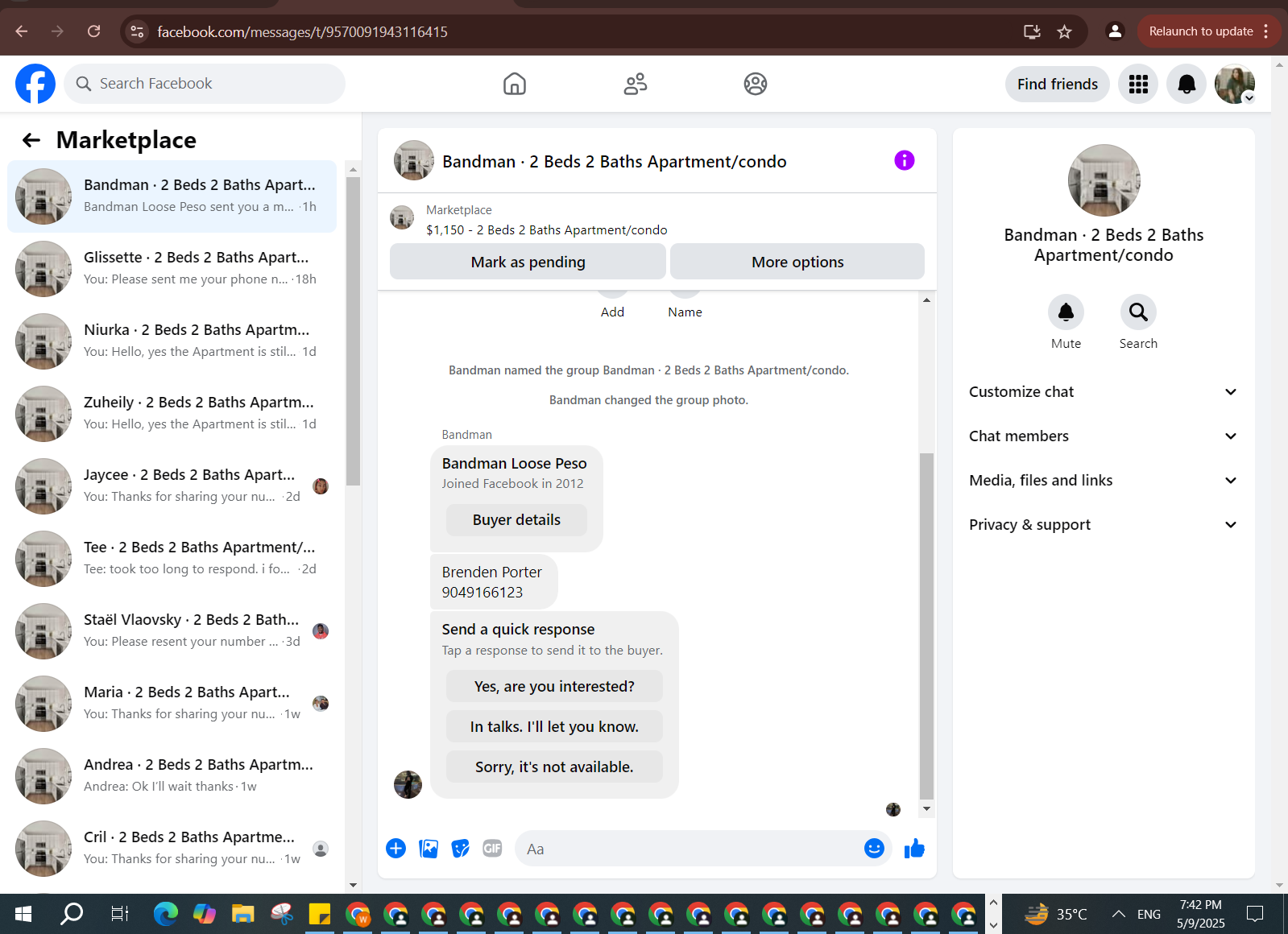1288x934 pixels.
Task: Open Staël Vlaovsky conversation
Action: (x=172, y=631)
